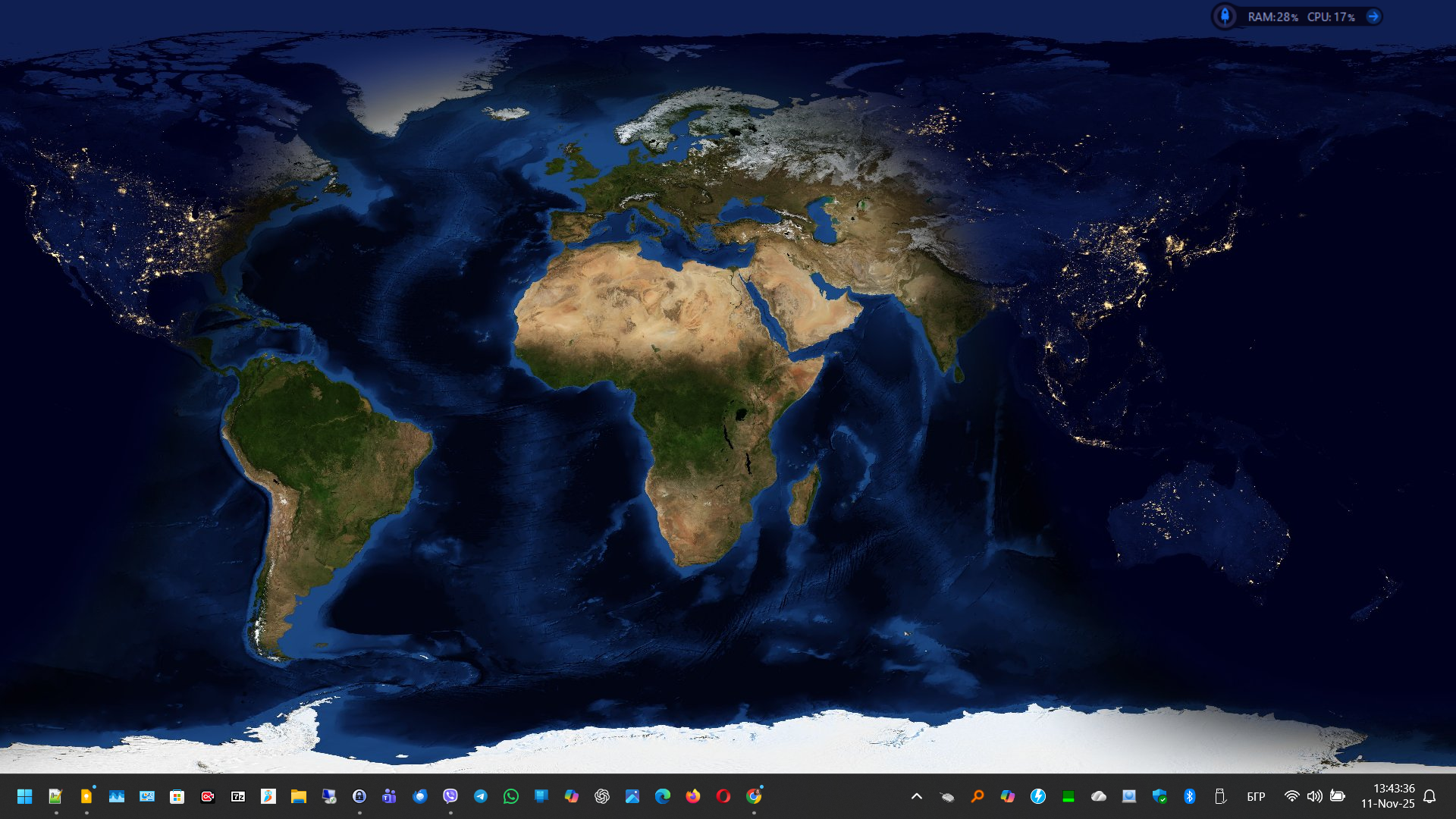Open Microsoft Edge browser
The width and height of the screenshot is (1456, 819).
click(663, 796)
